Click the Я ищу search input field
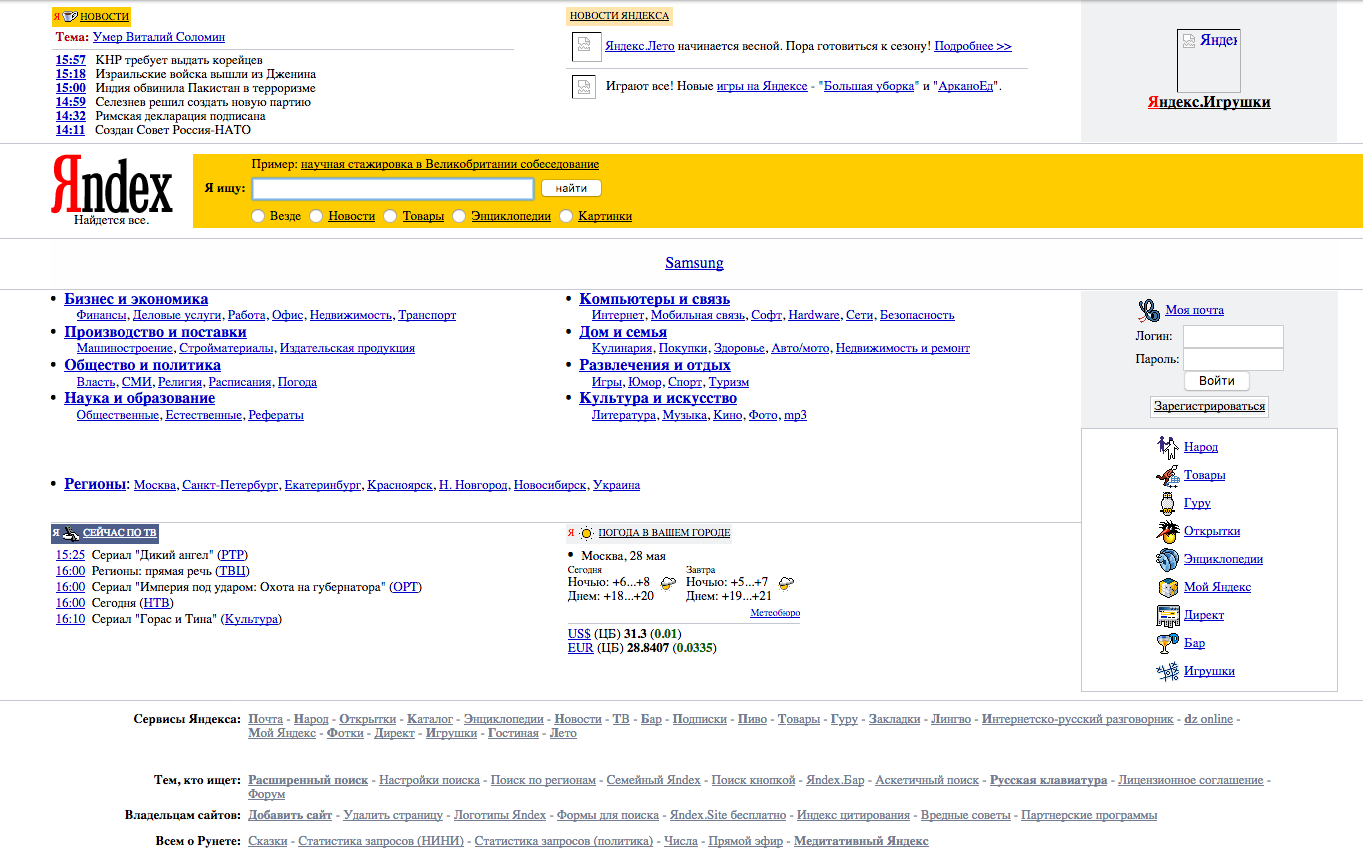 coord(393,188)
